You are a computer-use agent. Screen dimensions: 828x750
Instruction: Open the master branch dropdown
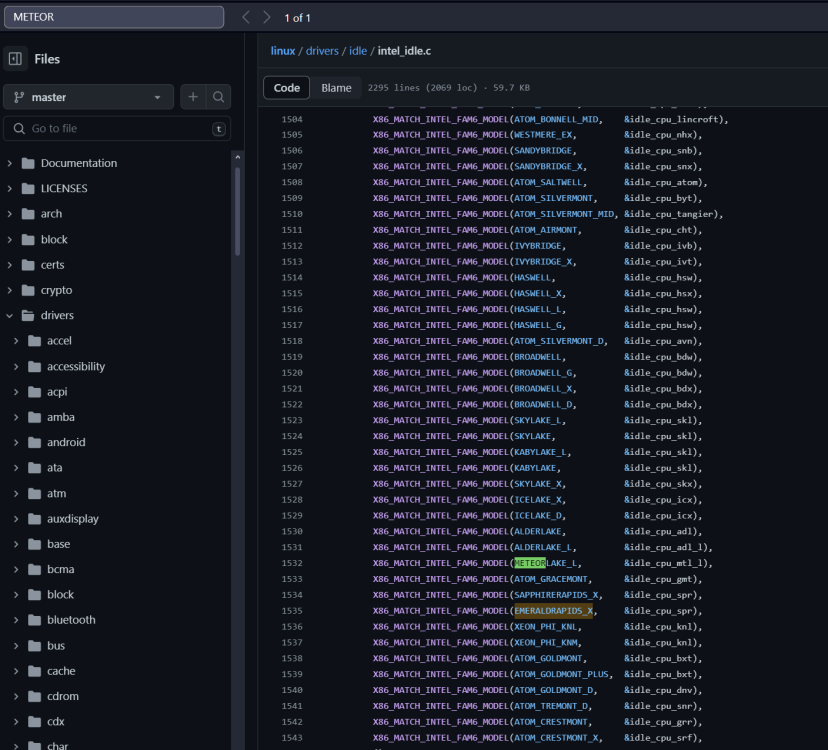pyautogui.click(x=88, y=97)
